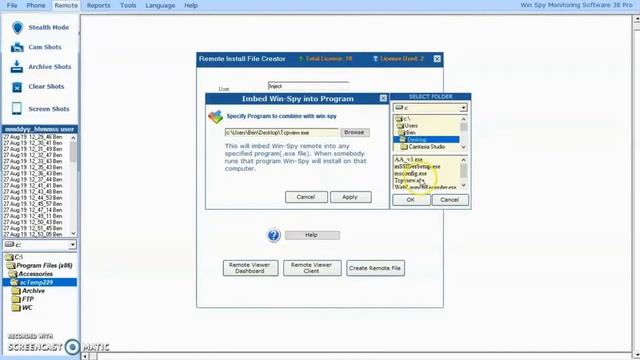Select AA_v3.exe in the file list
640x360 pixels.
(409, 160)
